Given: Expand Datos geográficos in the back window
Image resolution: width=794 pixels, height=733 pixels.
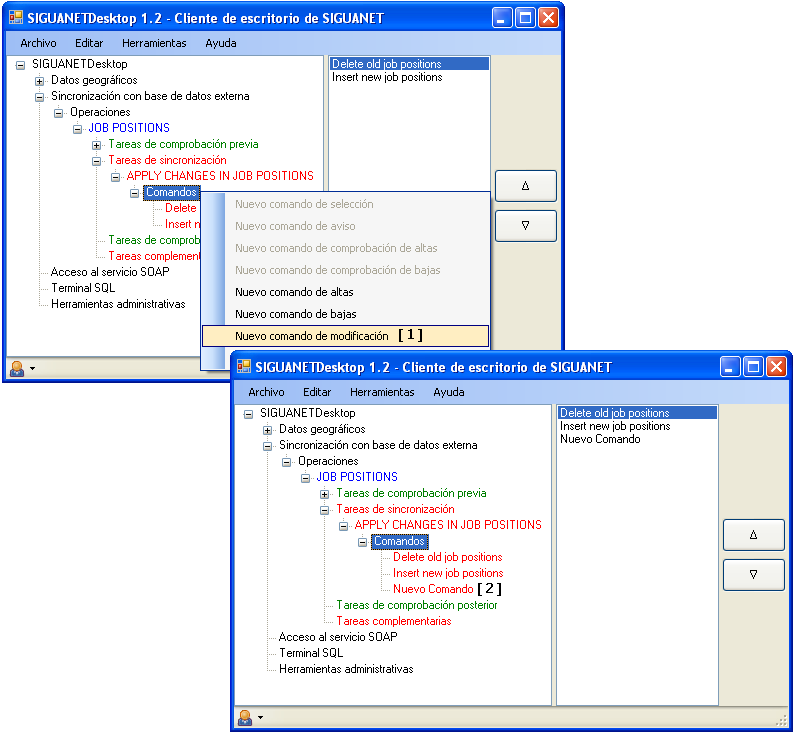Looking at the screenshot, I should (39, 81).
